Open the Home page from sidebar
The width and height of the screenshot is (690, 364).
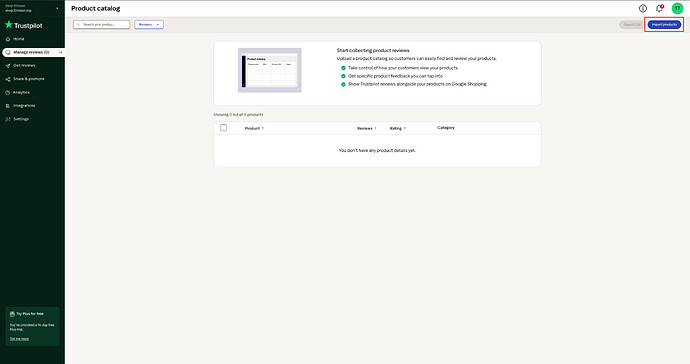point(18,39)
